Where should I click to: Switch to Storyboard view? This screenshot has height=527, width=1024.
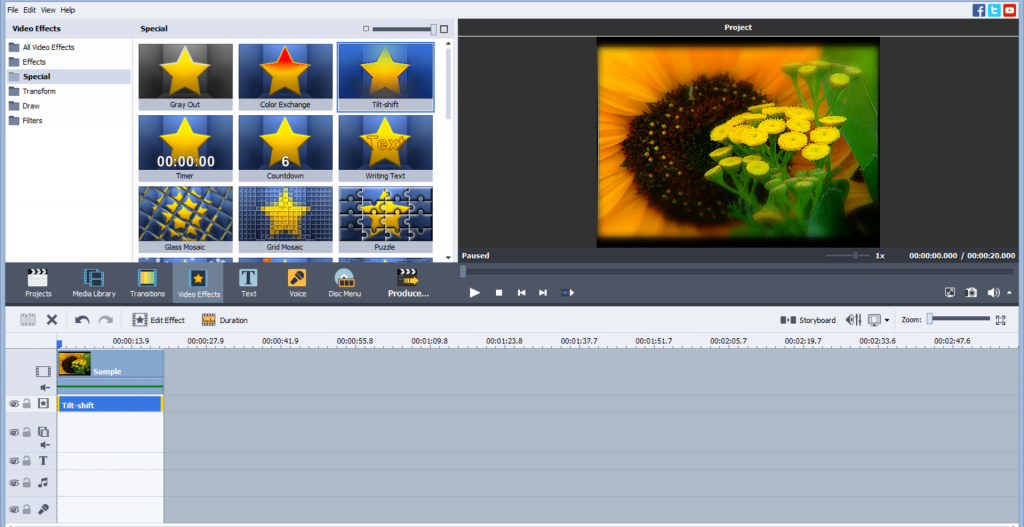[808, 320]
